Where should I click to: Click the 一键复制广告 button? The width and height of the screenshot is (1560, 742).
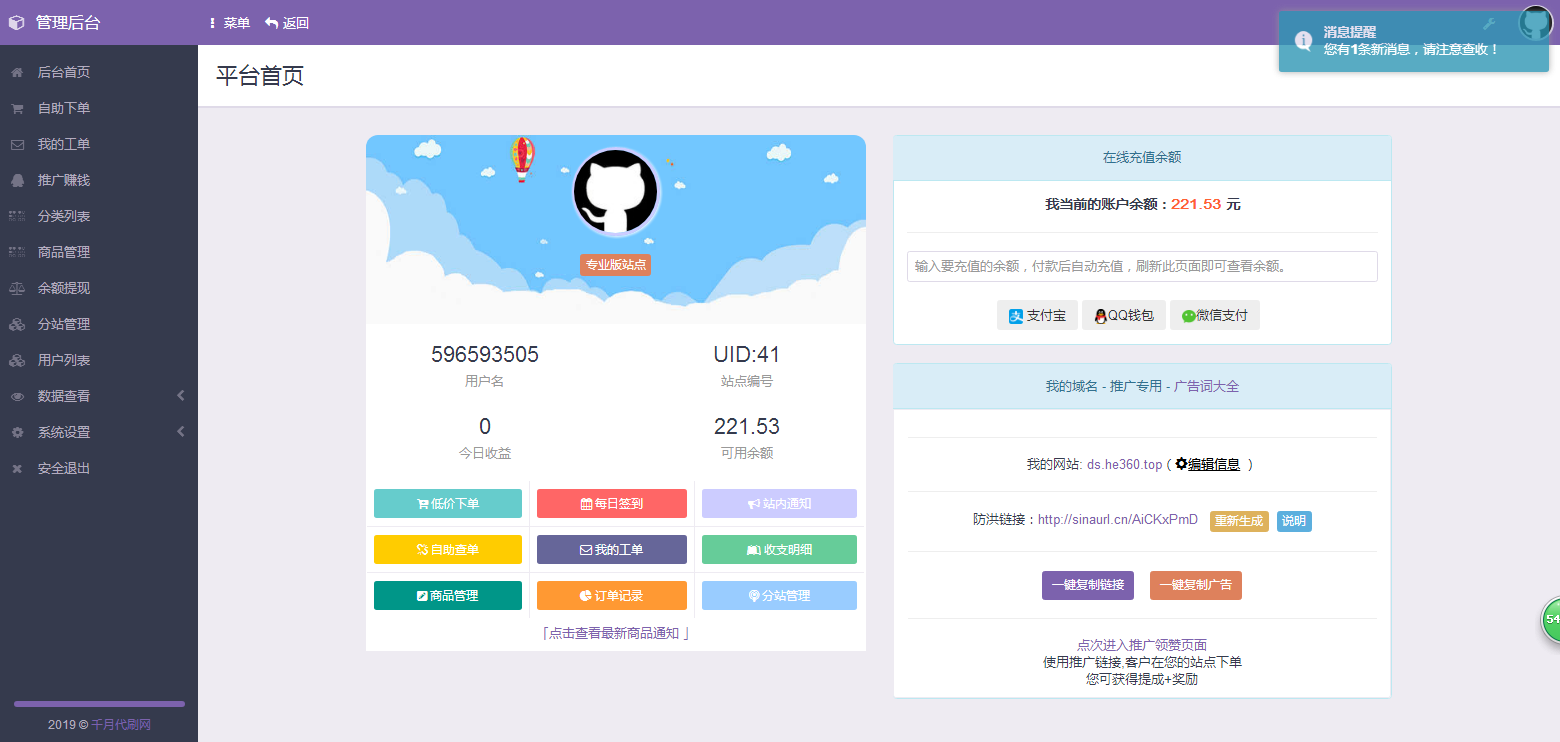coord(1196,585)
